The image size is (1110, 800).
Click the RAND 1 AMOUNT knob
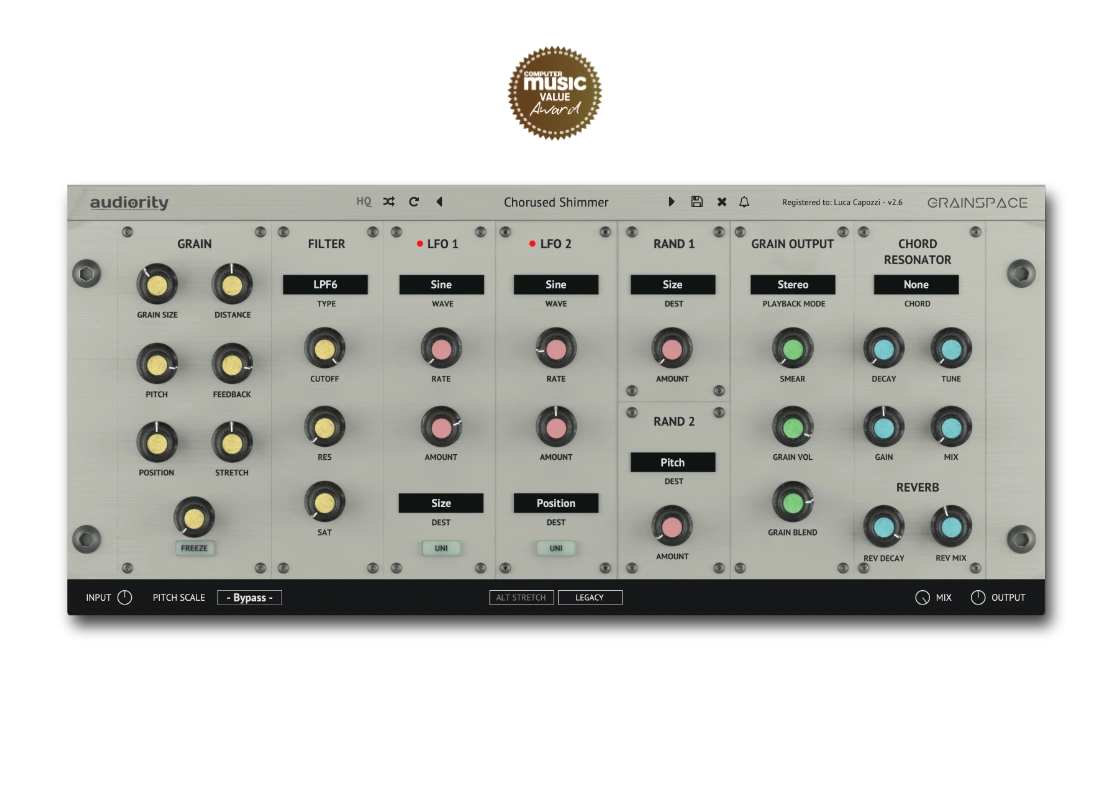pyautogui.click(x=672, y=349)
